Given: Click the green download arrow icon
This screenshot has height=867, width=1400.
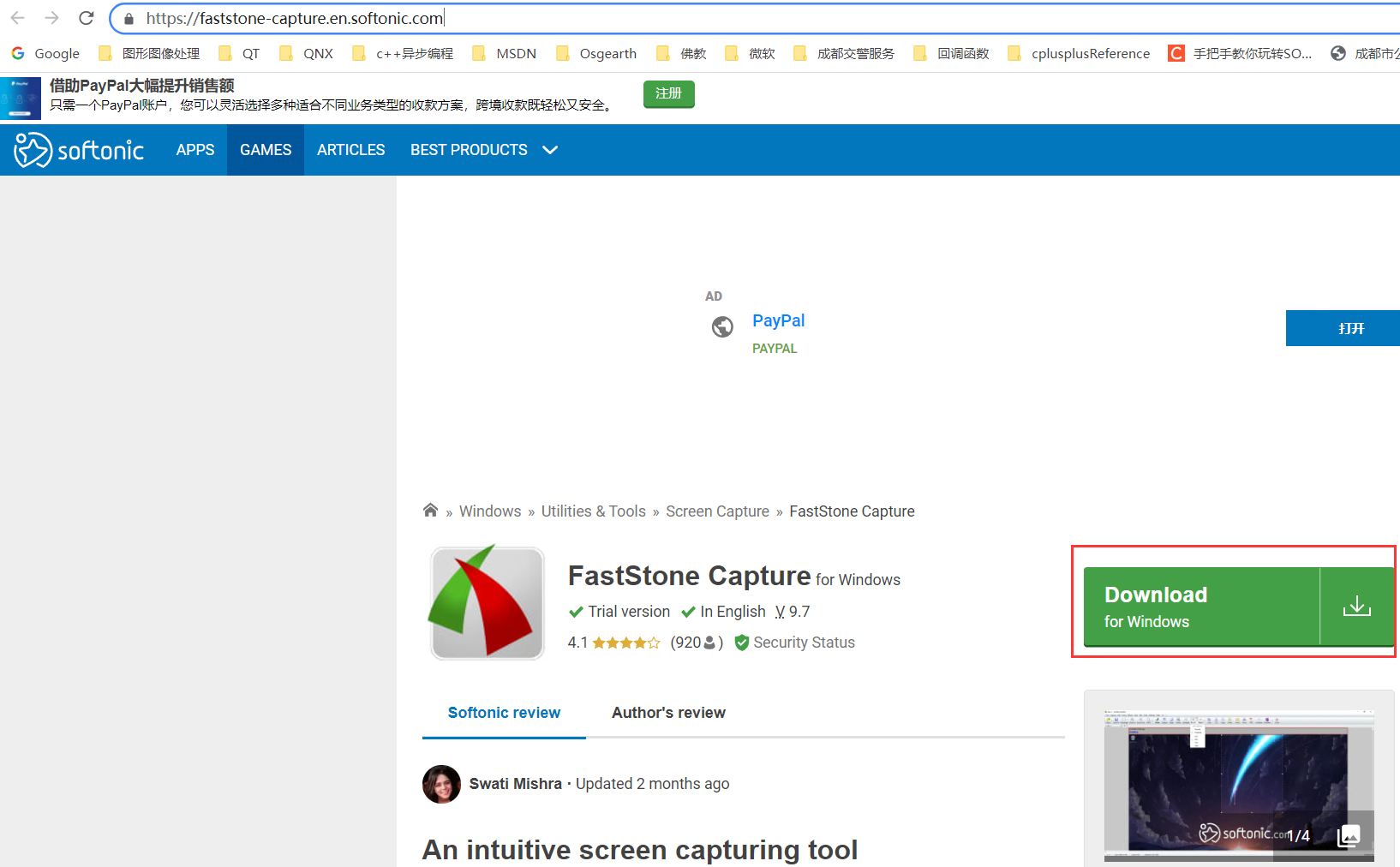Looking at the screenshot, I should click(x=1356, y=606).
